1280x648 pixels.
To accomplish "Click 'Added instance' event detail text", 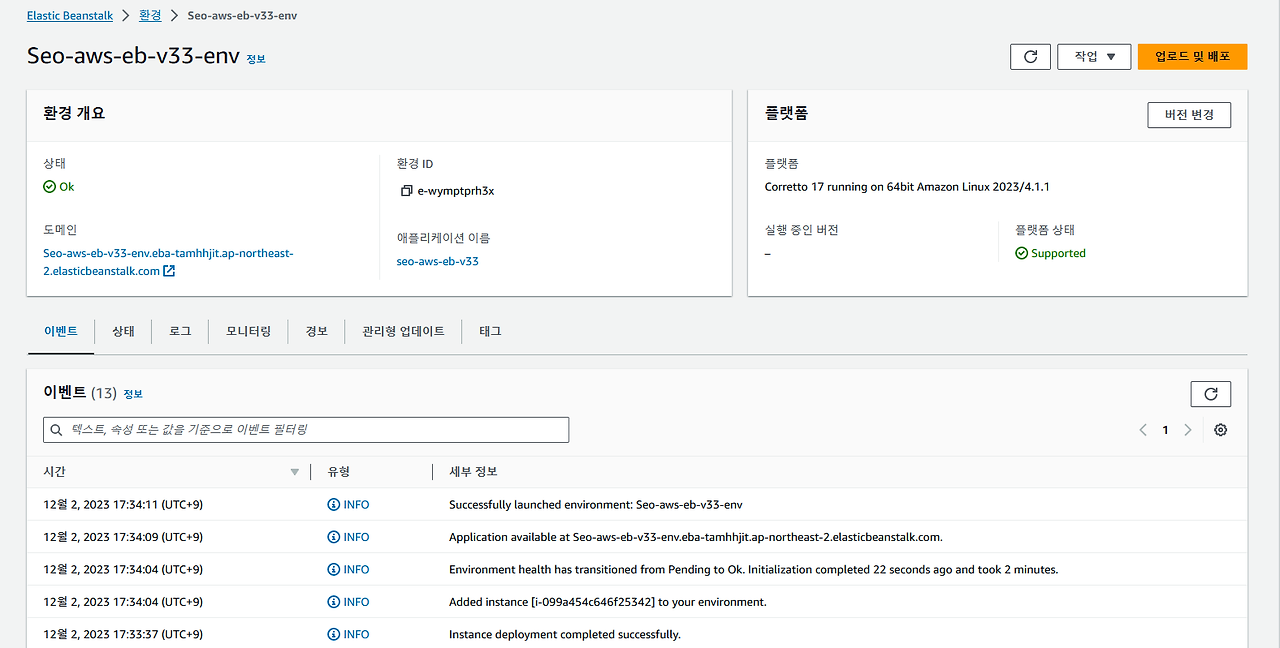I will click(x=608, y=602).
